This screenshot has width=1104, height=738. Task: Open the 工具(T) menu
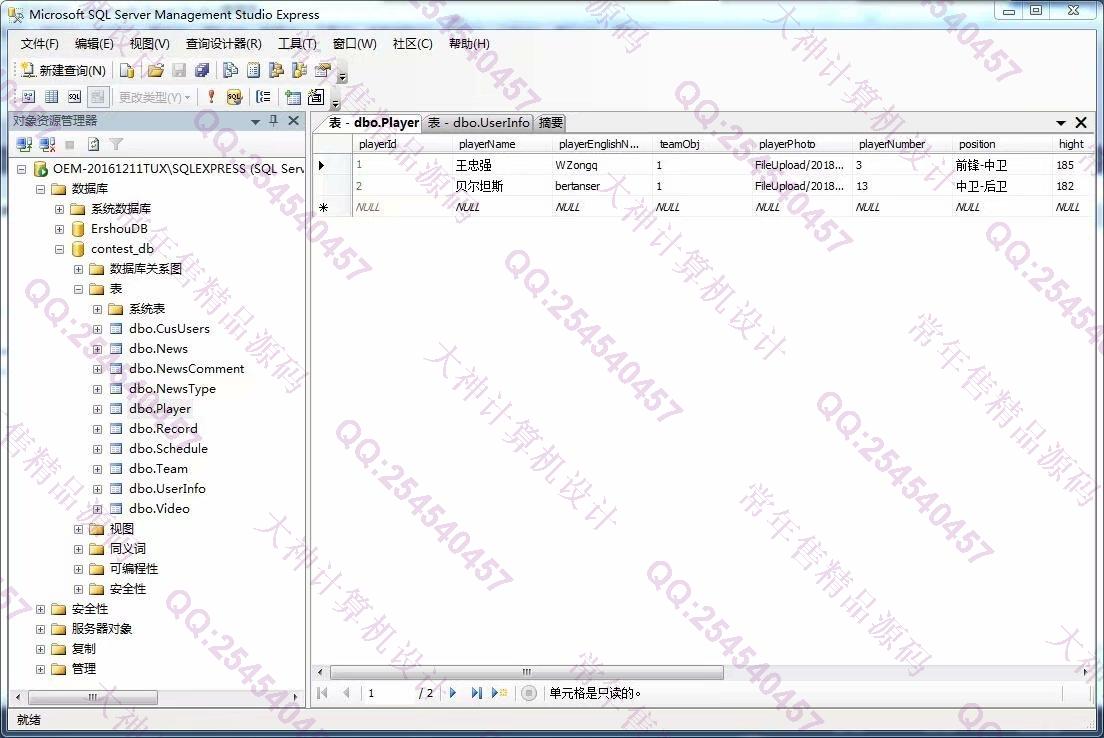tap(297, 44)
